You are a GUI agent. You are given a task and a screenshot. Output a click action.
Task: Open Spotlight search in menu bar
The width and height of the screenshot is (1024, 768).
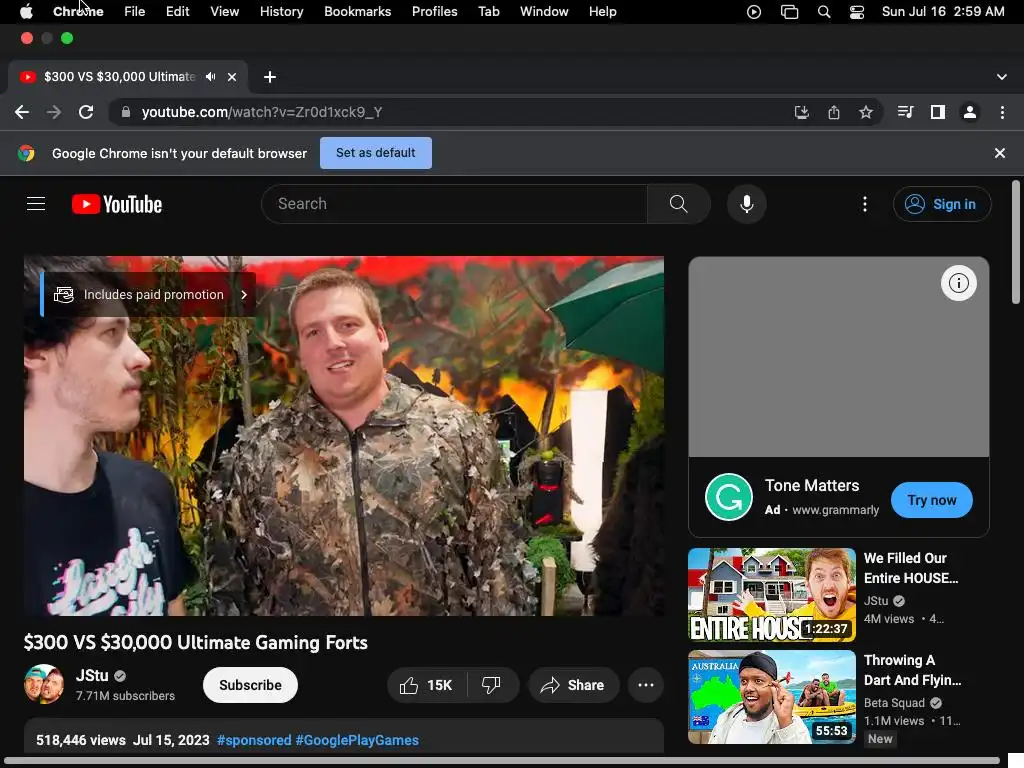pyautogui.click(x=824, y=12)
